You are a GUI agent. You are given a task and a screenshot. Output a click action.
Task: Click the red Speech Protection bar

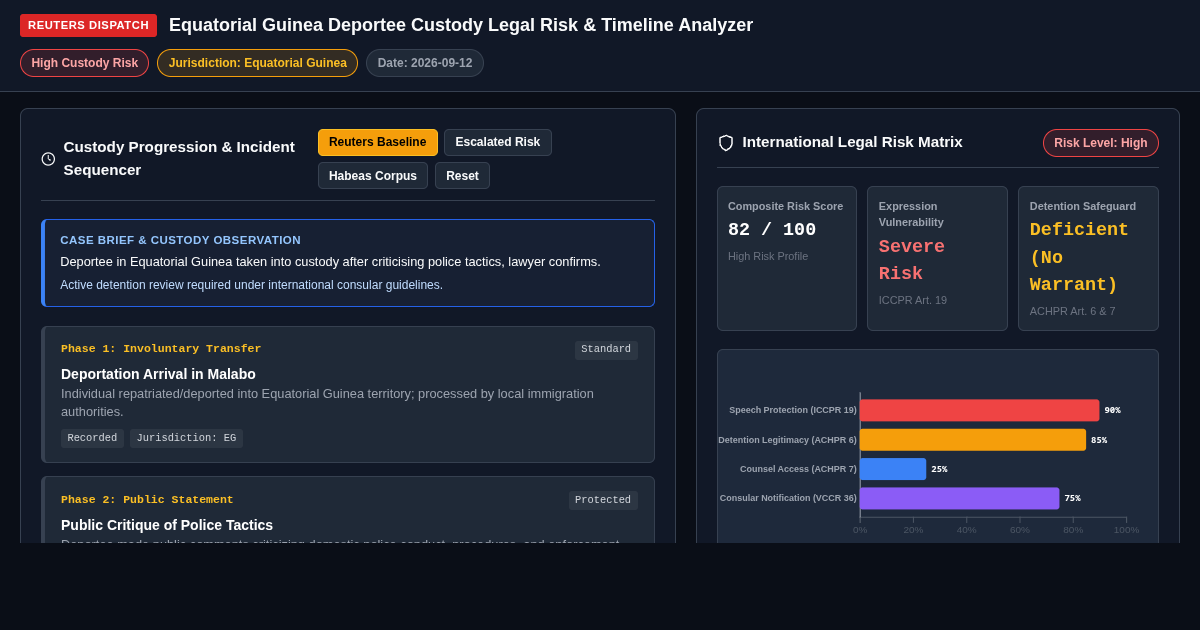pyautogui.click(x=979, y=410)
